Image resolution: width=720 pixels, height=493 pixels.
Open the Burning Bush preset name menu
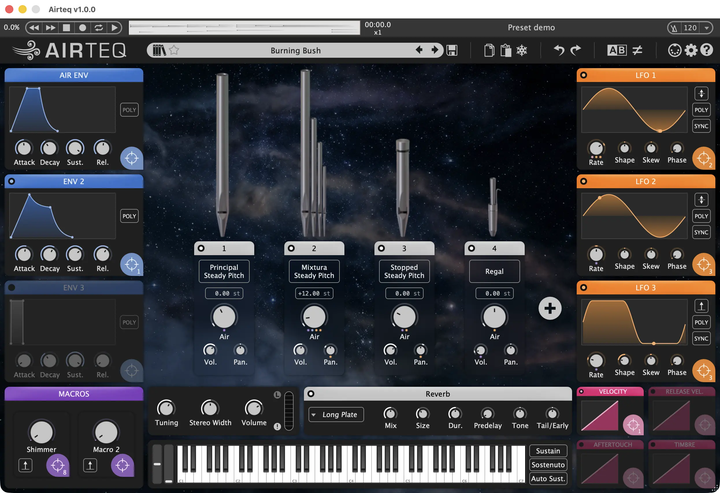point(295,50)
